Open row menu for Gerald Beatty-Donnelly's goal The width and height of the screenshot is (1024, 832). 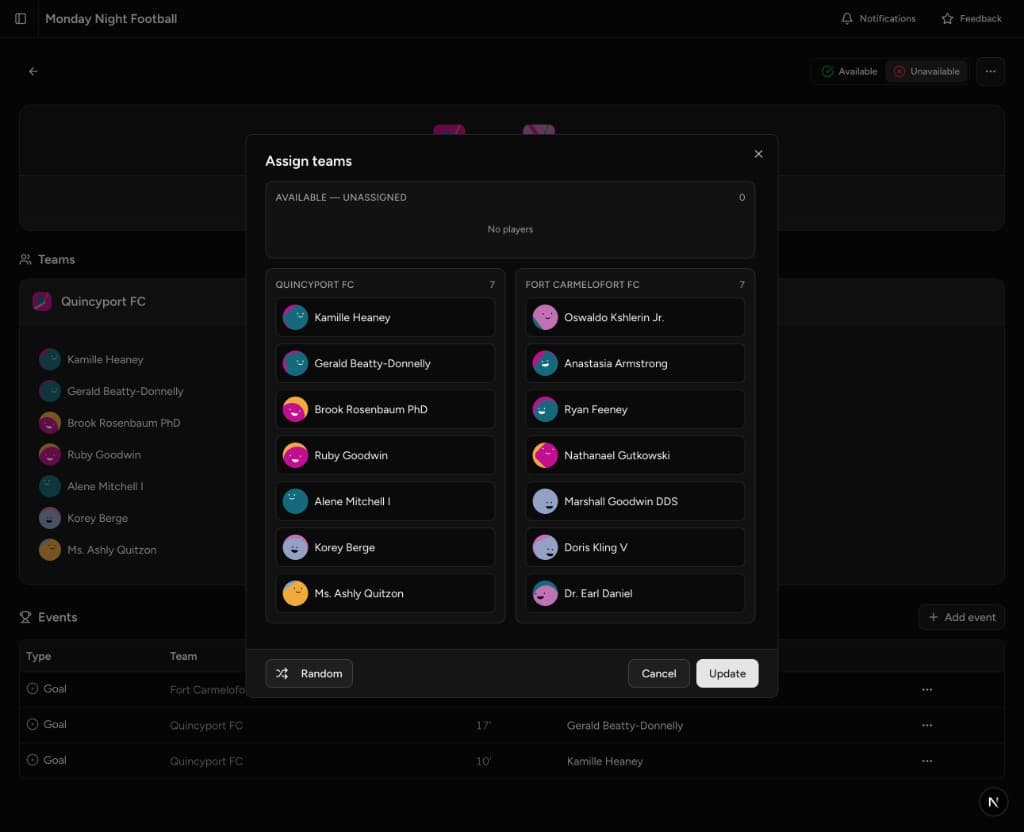click(x=926, y=724)
